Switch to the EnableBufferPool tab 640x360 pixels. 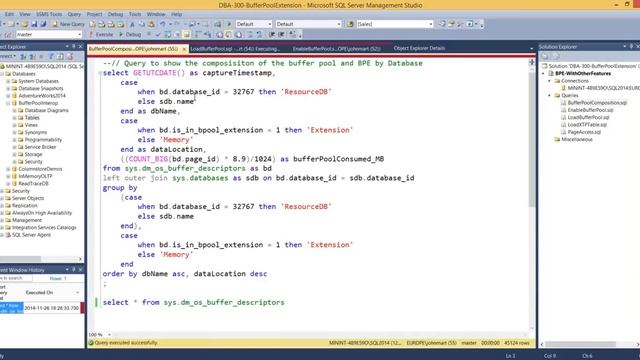pyautogui.click(x=336, y=49)
